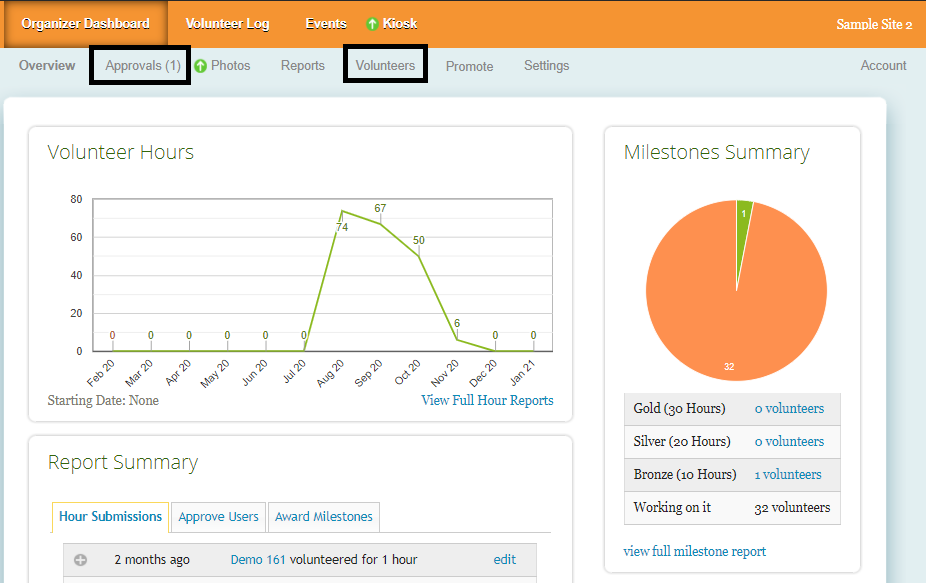This screenshot has height=583, width=926.
Task: Switch to the Approve Users tab
Action: 218,517
